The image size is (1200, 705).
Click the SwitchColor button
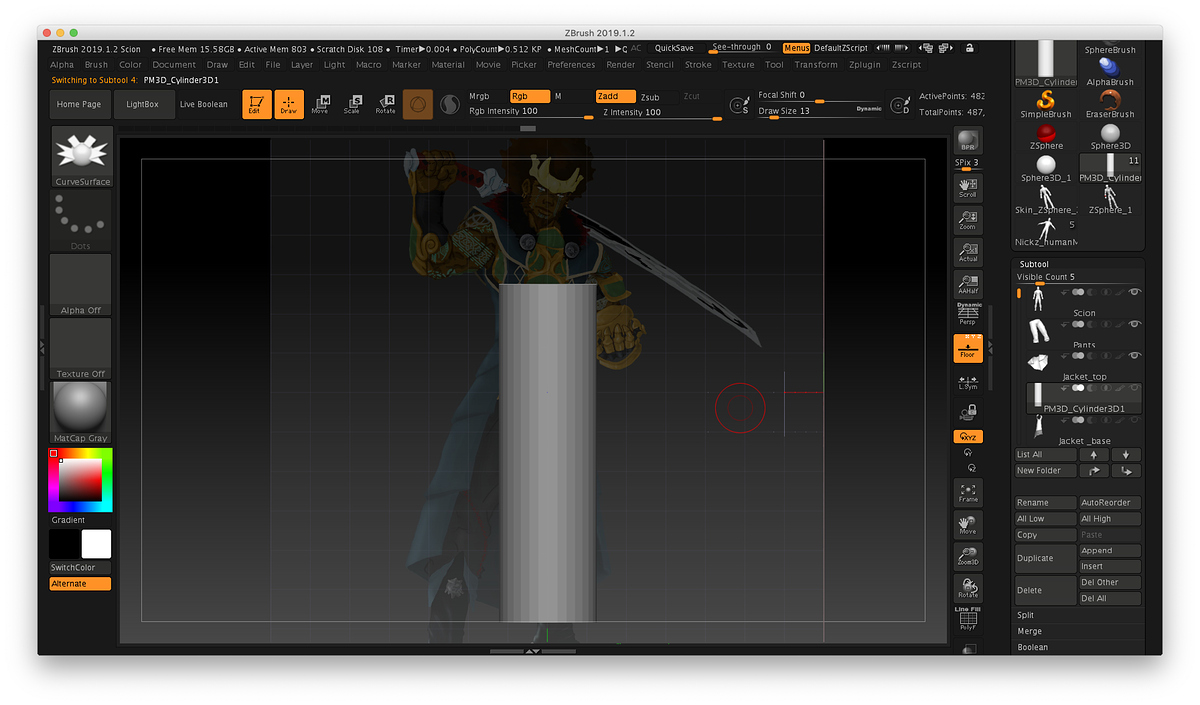[x=81, y=567]
